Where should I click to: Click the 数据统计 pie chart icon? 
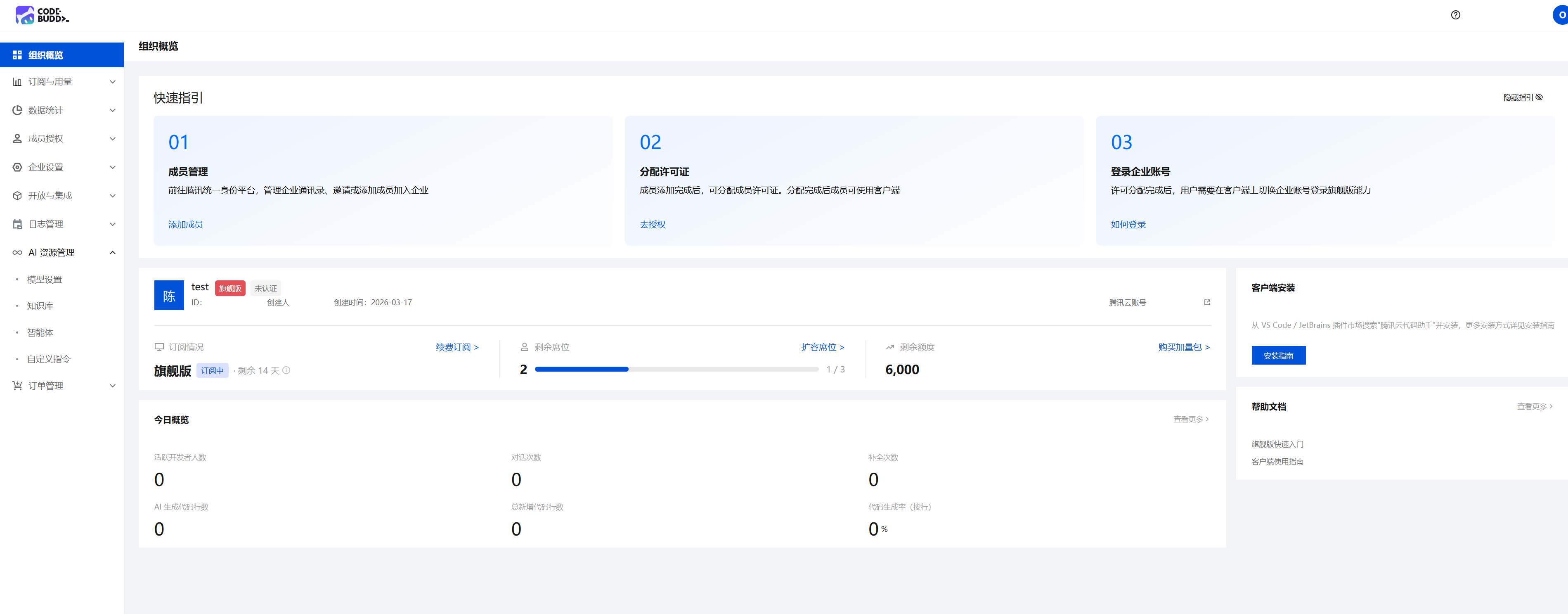point(17,110)
